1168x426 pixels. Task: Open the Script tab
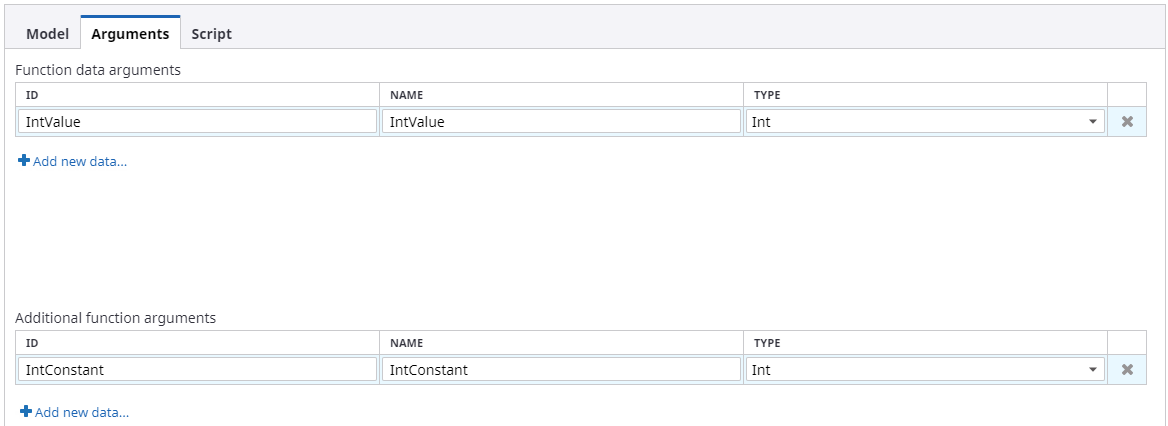pos(211,34)
